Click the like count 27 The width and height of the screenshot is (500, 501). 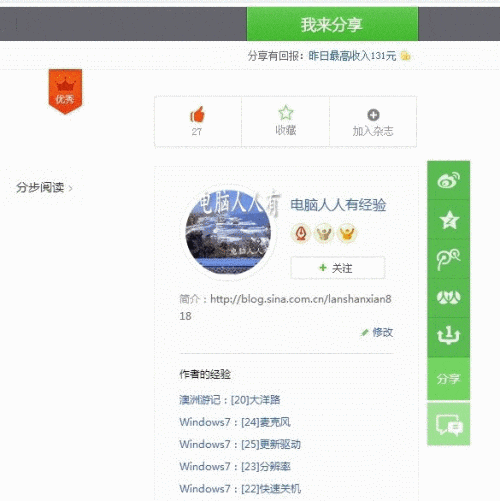point(197,132)
